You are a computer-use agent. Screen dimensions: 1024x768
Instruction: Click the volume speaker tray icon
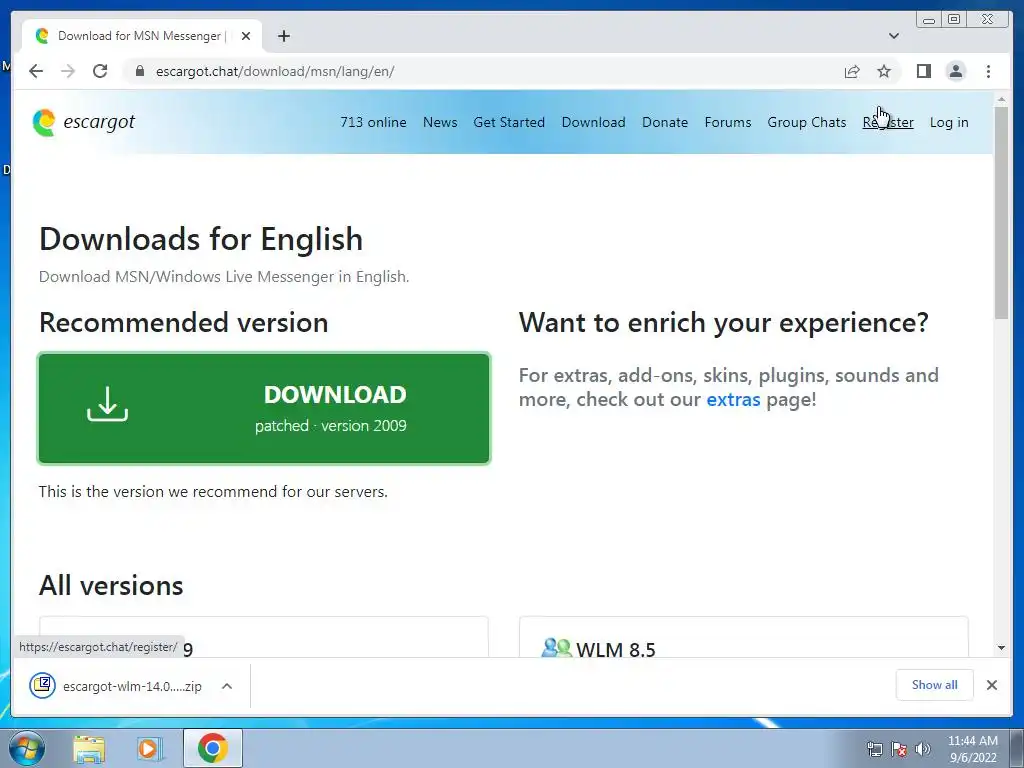[x=922, y=749]
